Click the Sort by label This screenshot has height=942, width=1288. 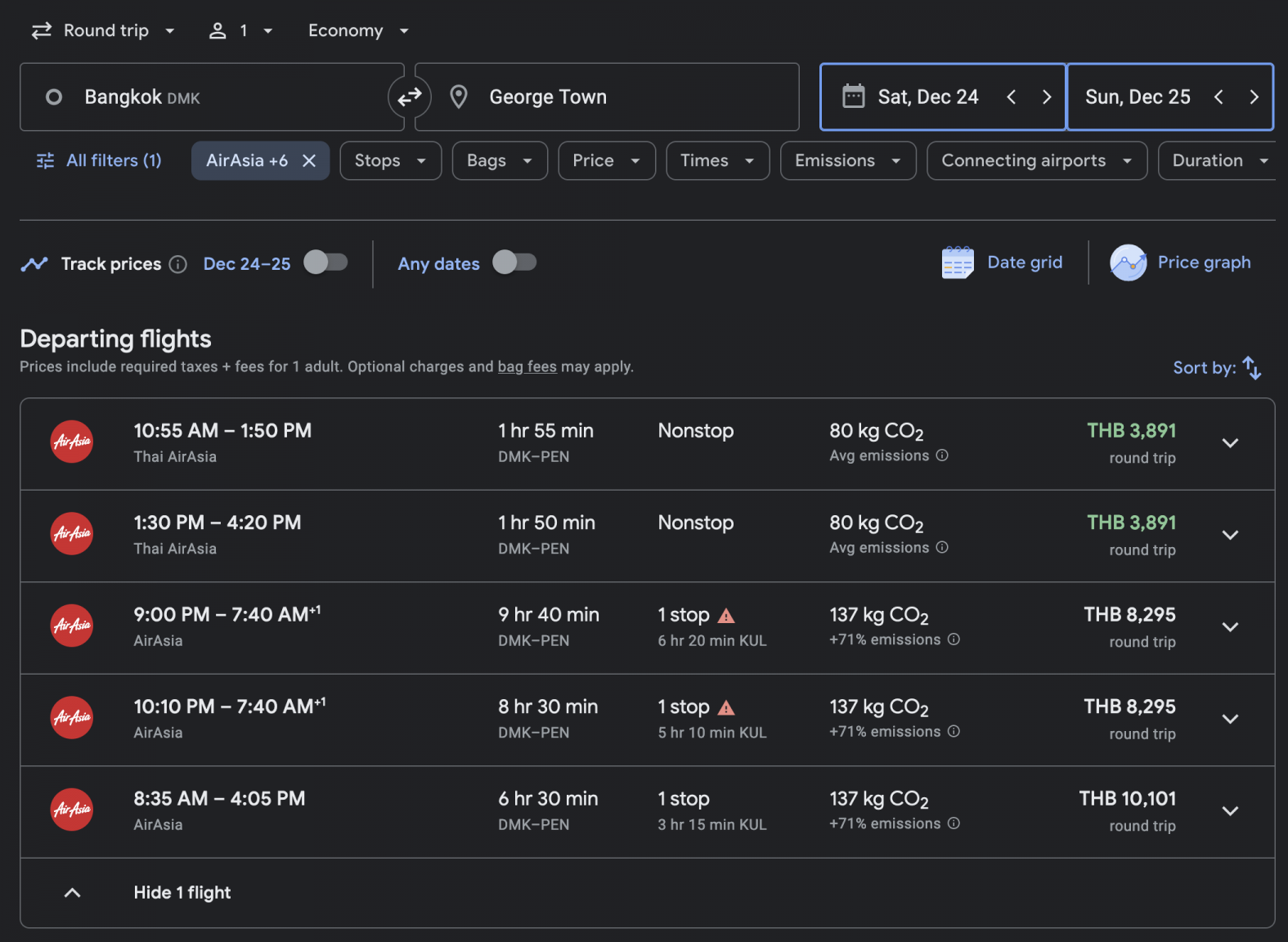pos(1204,368)
